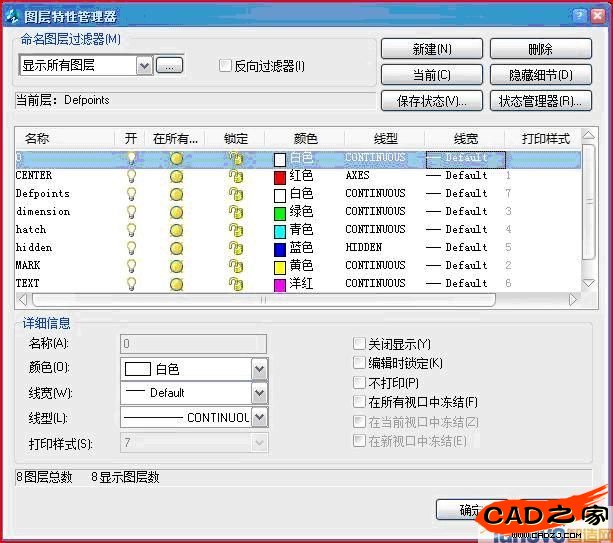Image resolution: width=613 pixels, height=543 pixels.
Task: Click the red color swatch of CENTER layer
Action: (x=280, y=176)
